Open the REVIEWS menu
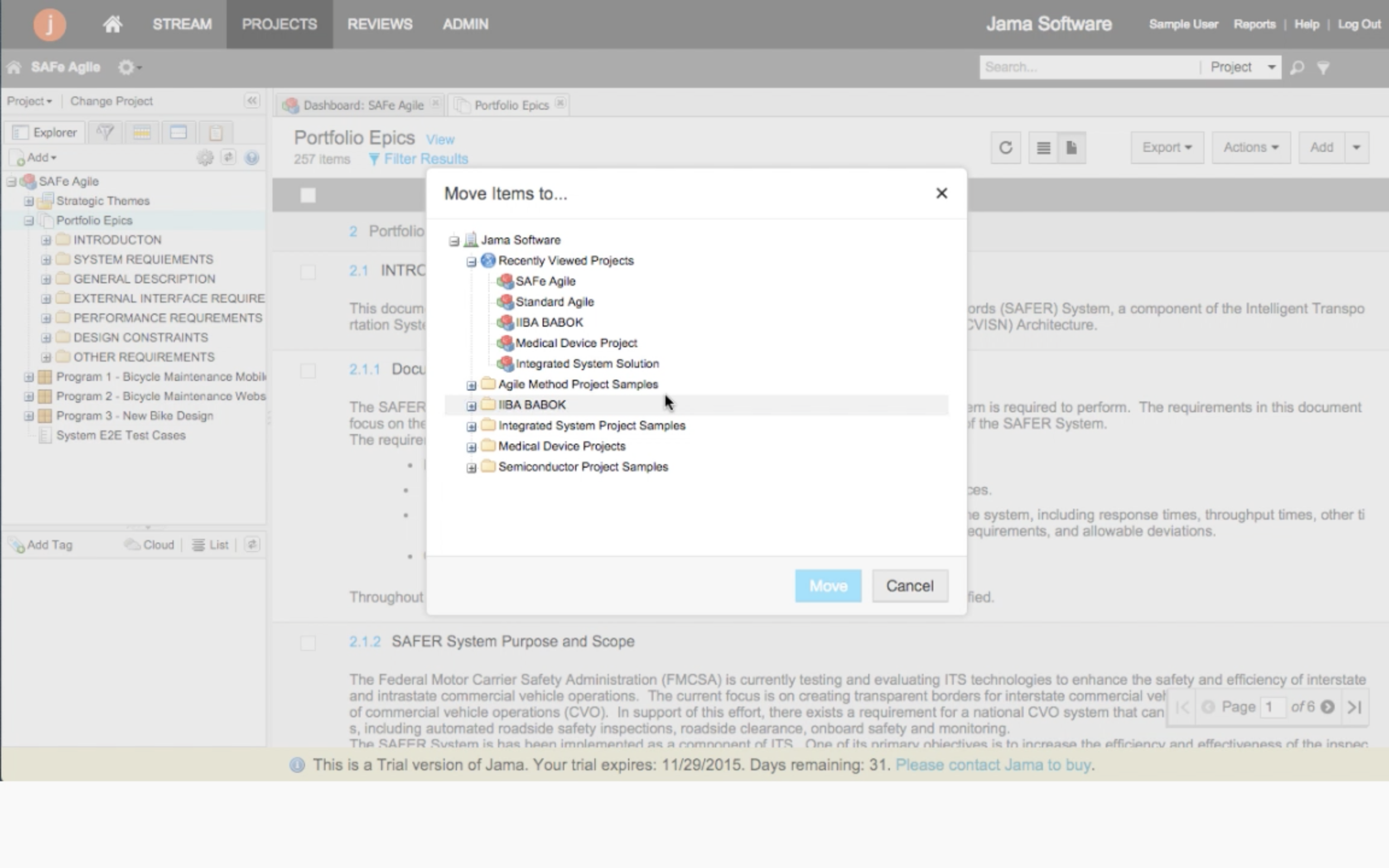The width and height of the screenshot is (1389, 868). pyautogui.click(x=380, y=24)
